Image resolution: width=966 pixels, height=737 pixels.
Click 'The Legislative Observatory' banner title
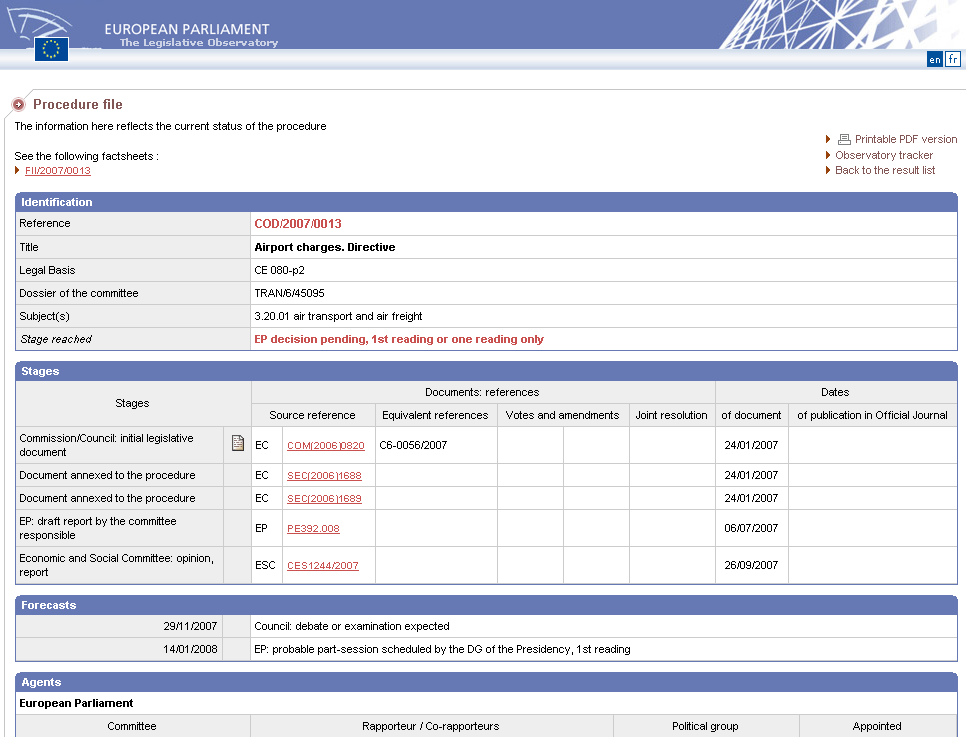tap(198, 43)
